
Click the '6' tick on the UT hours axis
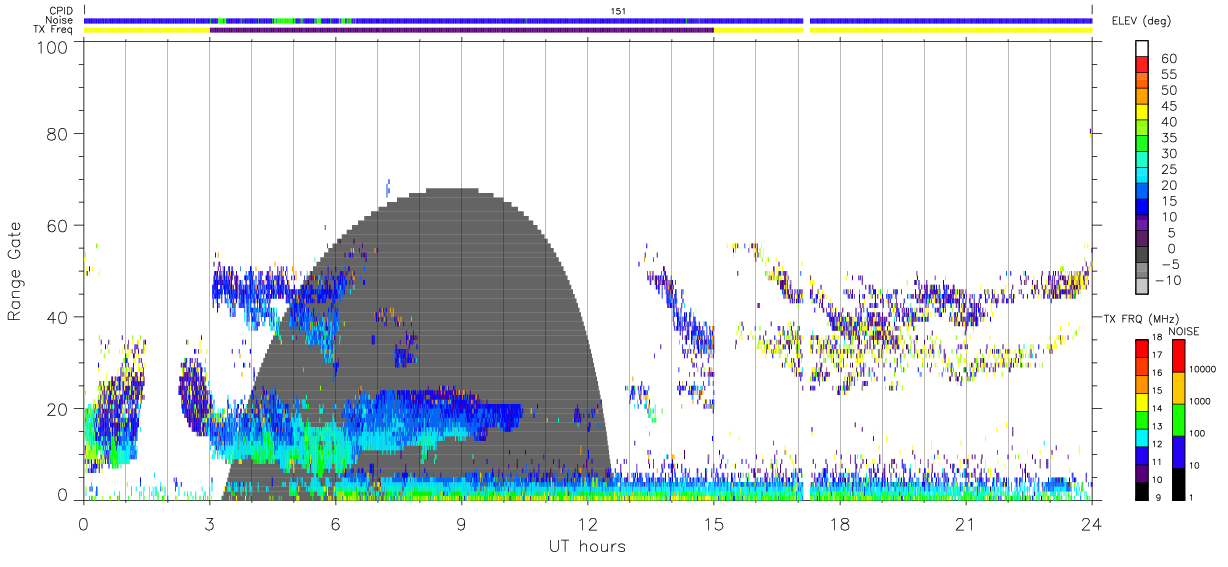335,522
